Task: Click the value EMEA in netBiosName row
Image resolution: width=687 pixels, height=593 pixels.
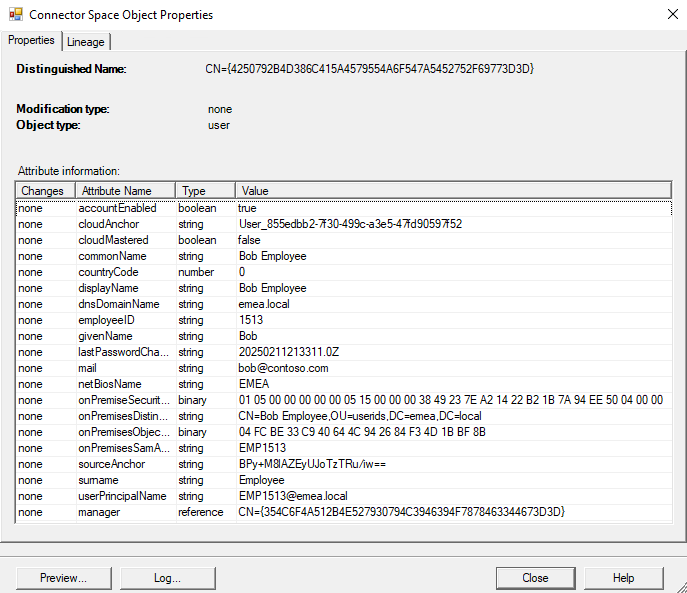Action: click(x=254, y=384)
